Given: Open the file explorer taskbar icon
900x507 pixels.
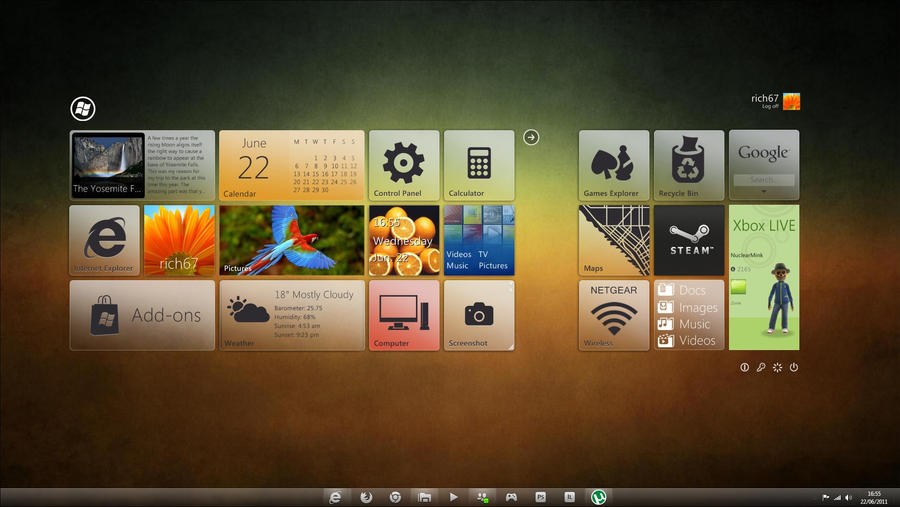Looking at the screenshot, I should tap(424, 497).
